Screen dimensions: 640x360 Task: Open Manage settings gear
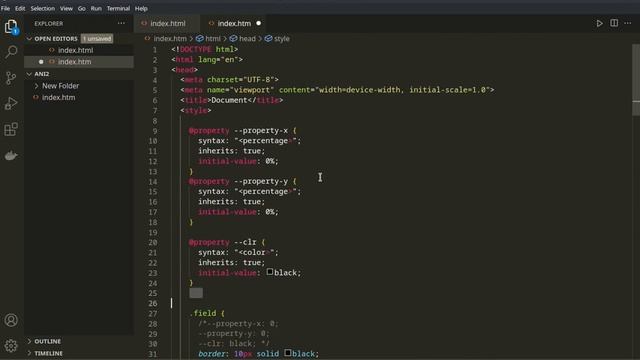point(11,346)
